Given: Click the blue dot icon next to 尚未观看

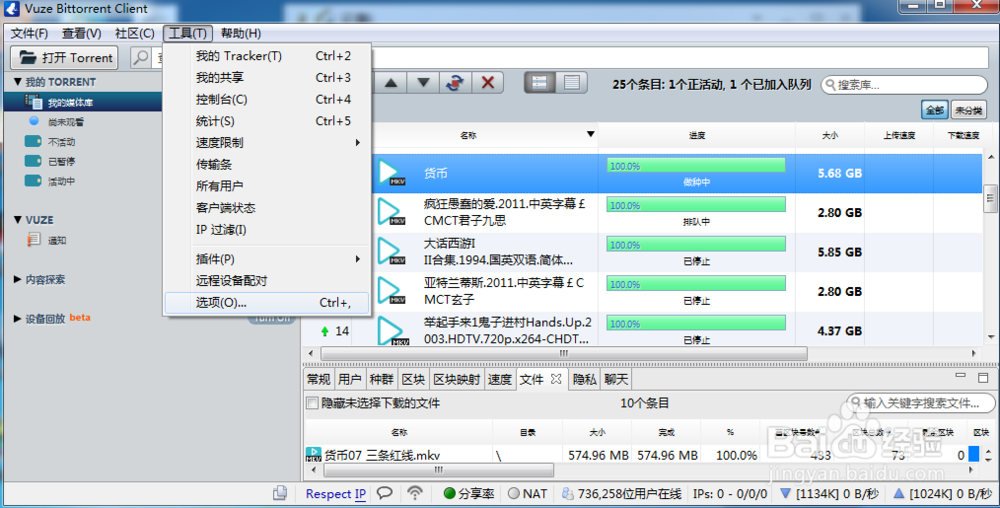Looking at the screenshot, I should pos(34,121).
